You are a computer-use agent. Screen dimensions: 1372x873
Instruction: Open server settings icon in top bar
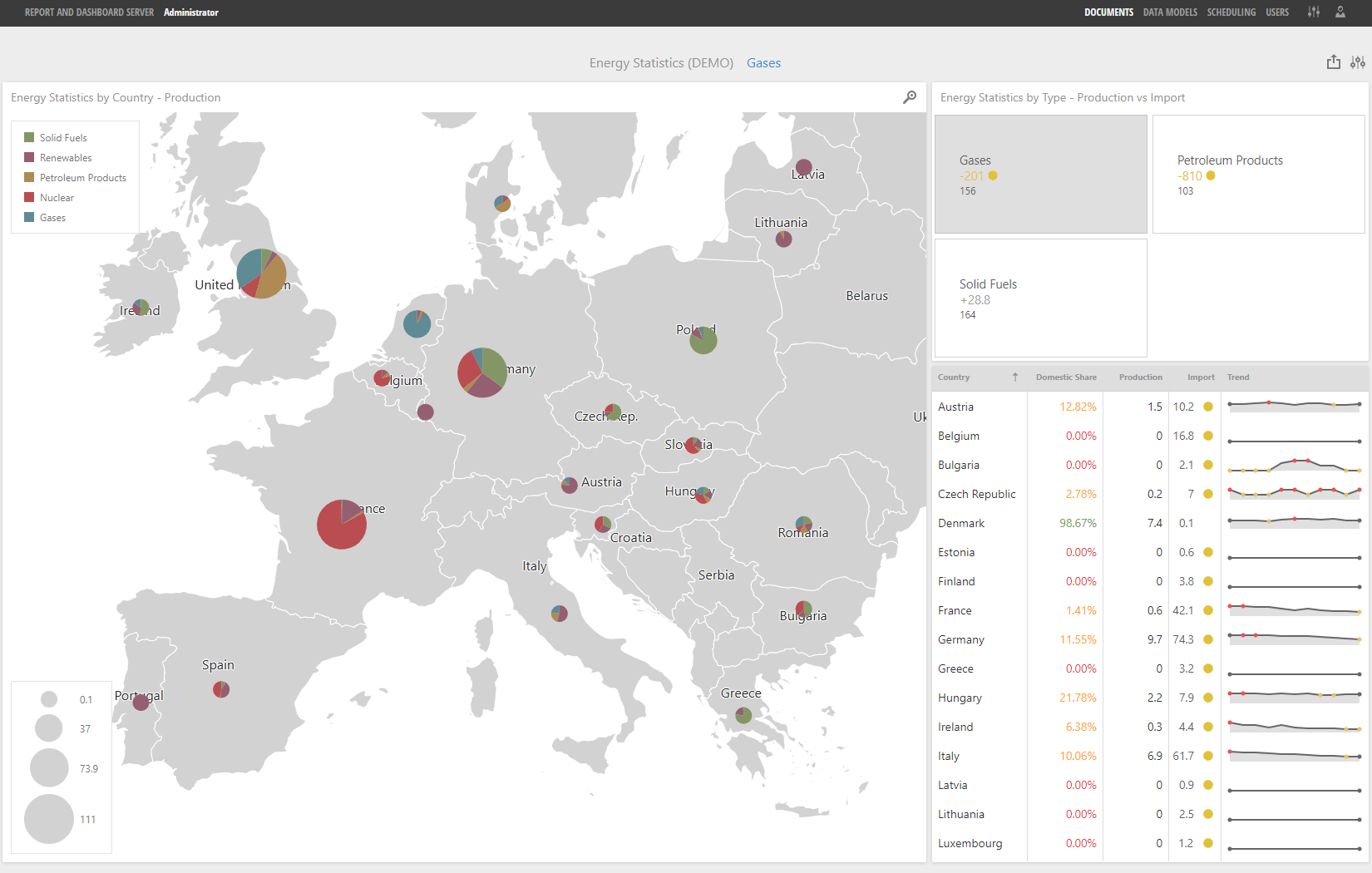tap(1314, 12)
